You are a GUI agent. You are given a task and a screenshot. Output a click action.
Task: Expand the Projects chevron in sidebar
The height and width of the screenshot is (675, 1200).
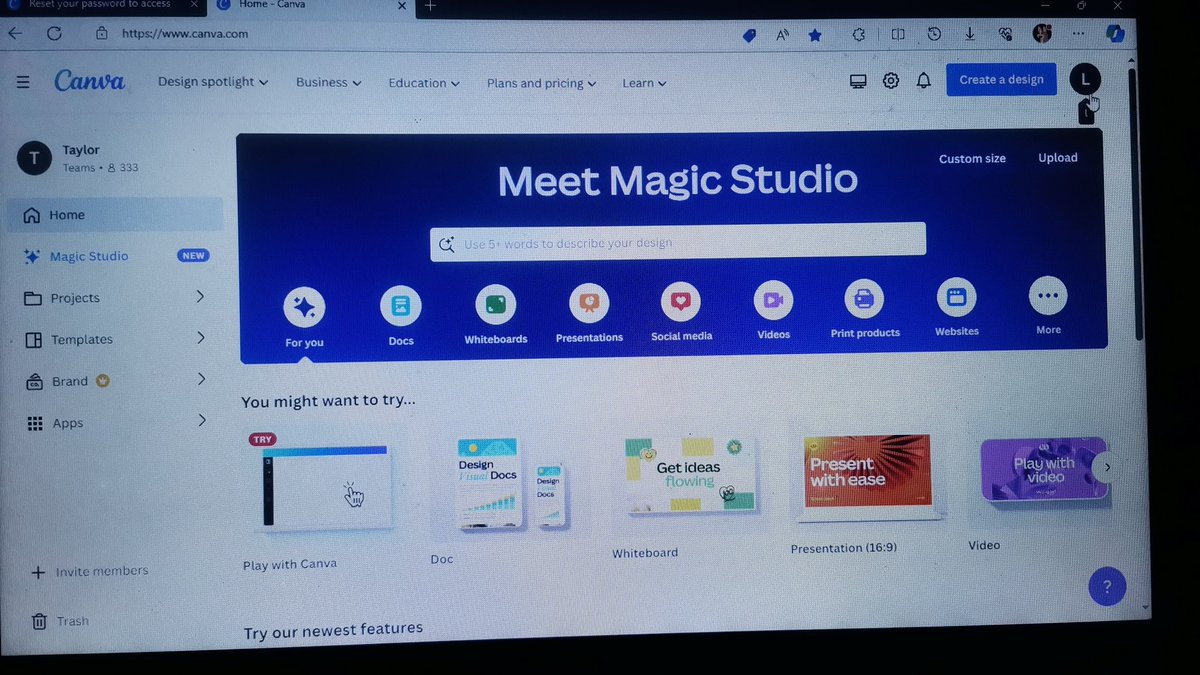(200, 296)
